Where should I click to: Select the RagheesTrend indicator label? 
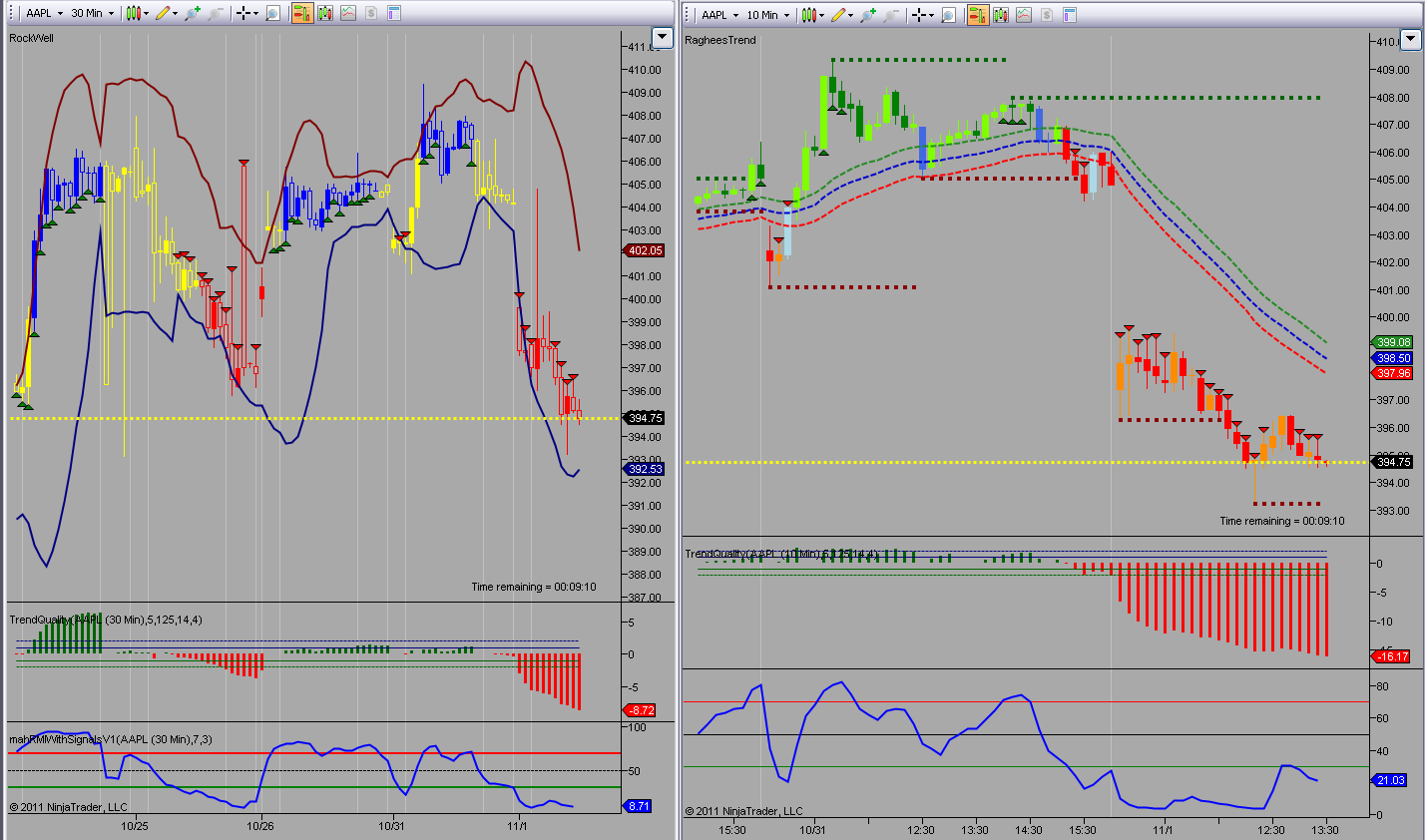[x=720, y=40]
